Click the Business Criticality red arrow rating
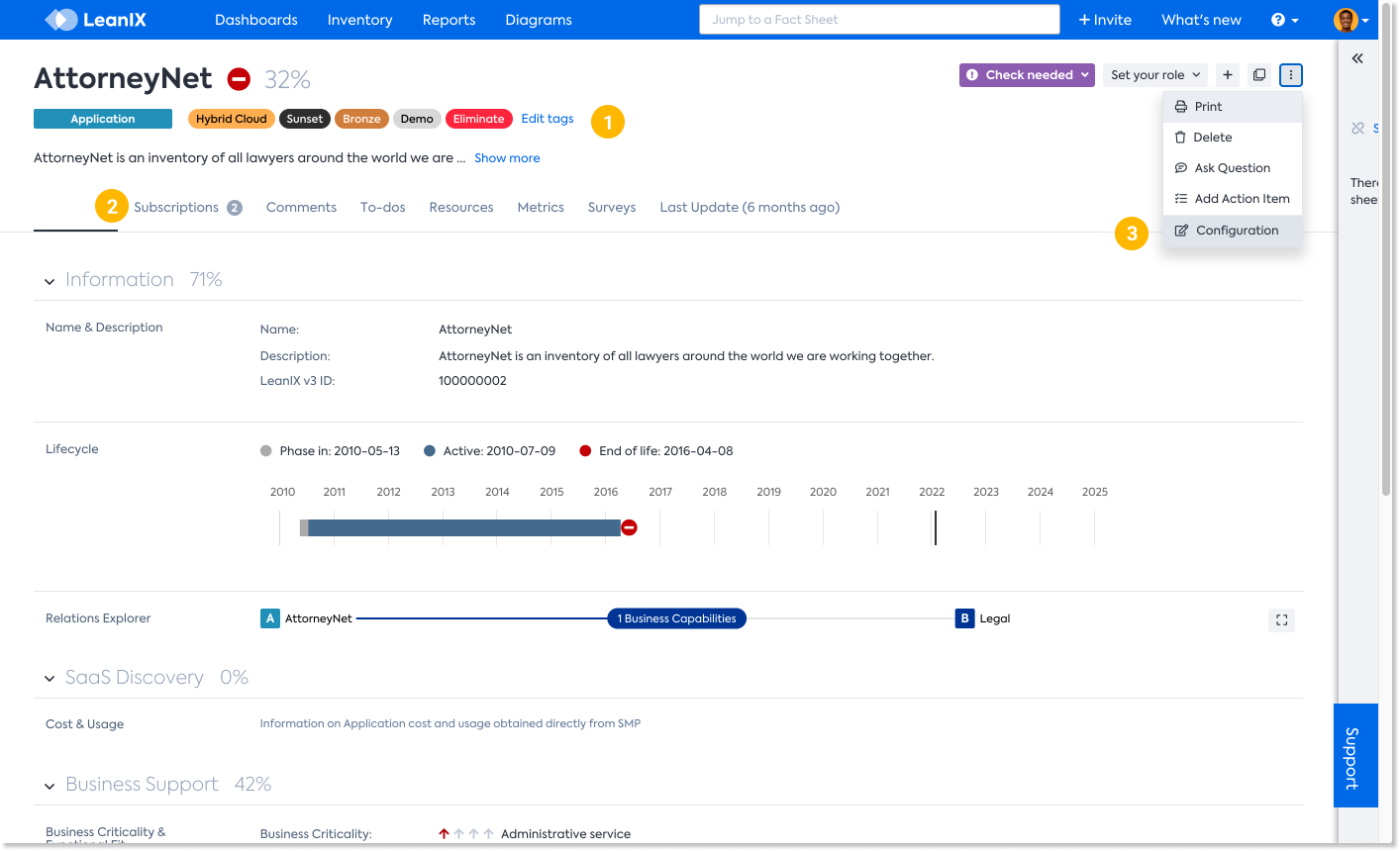 [x=445, y=834]
